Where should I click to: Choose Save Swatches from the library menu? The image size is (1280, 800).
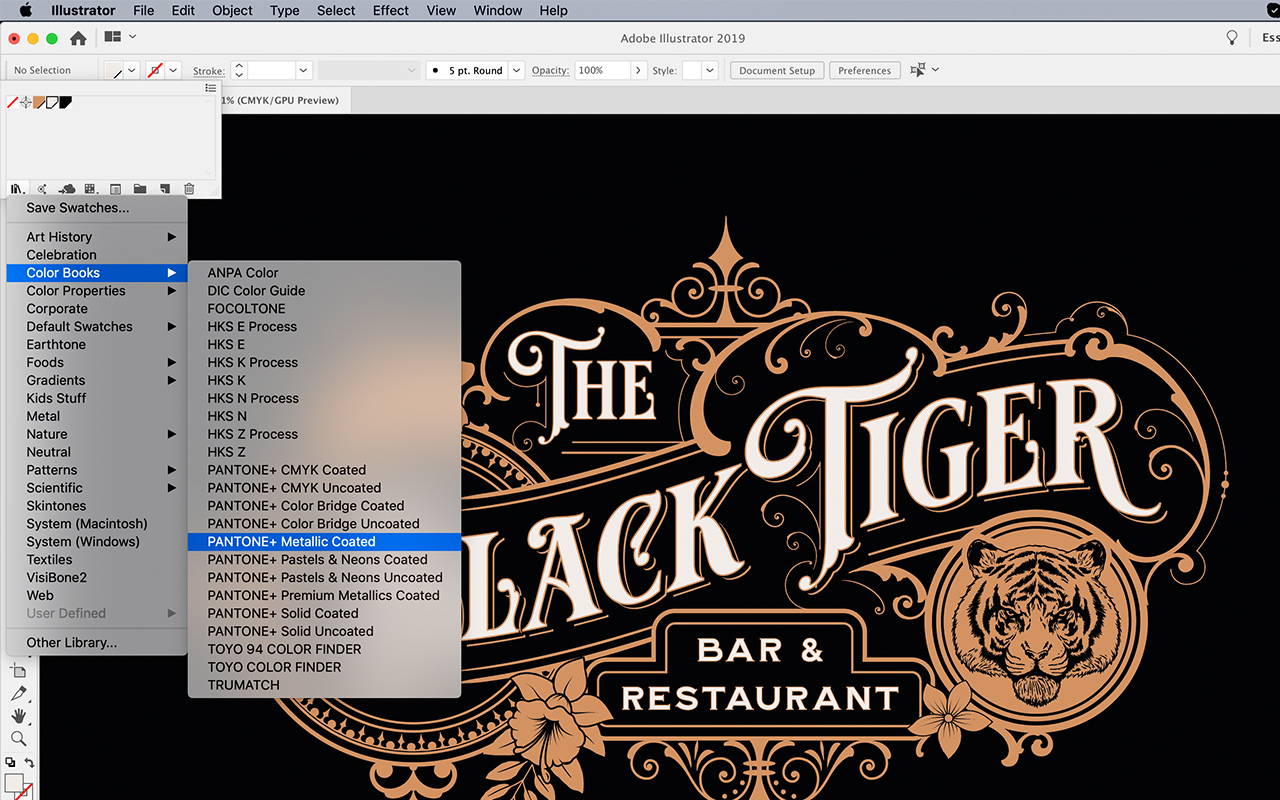coord(96,208)
